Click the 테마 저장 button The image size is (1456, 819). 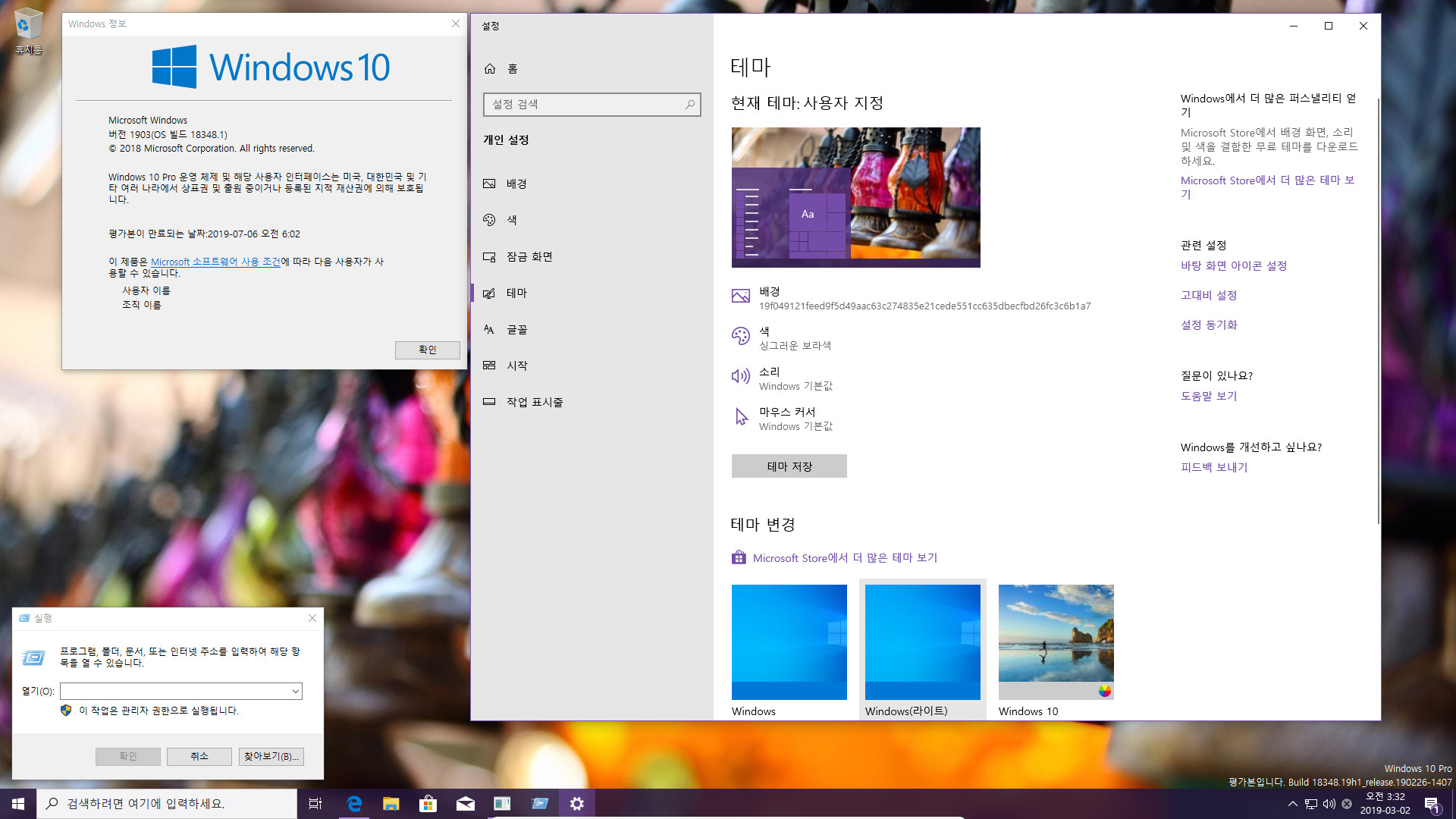[x=789, y=466]
